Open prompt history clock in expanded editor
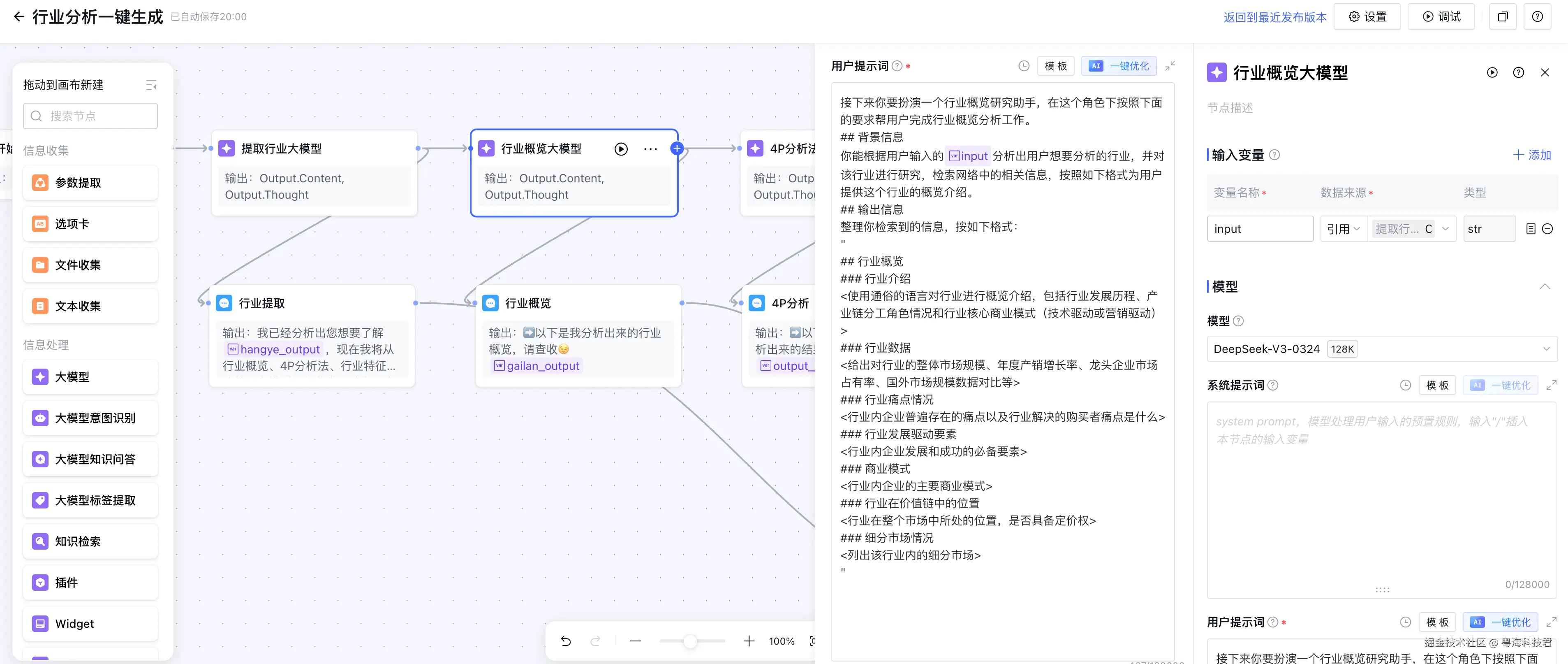1568x664 pixels. coord(1024,66)
